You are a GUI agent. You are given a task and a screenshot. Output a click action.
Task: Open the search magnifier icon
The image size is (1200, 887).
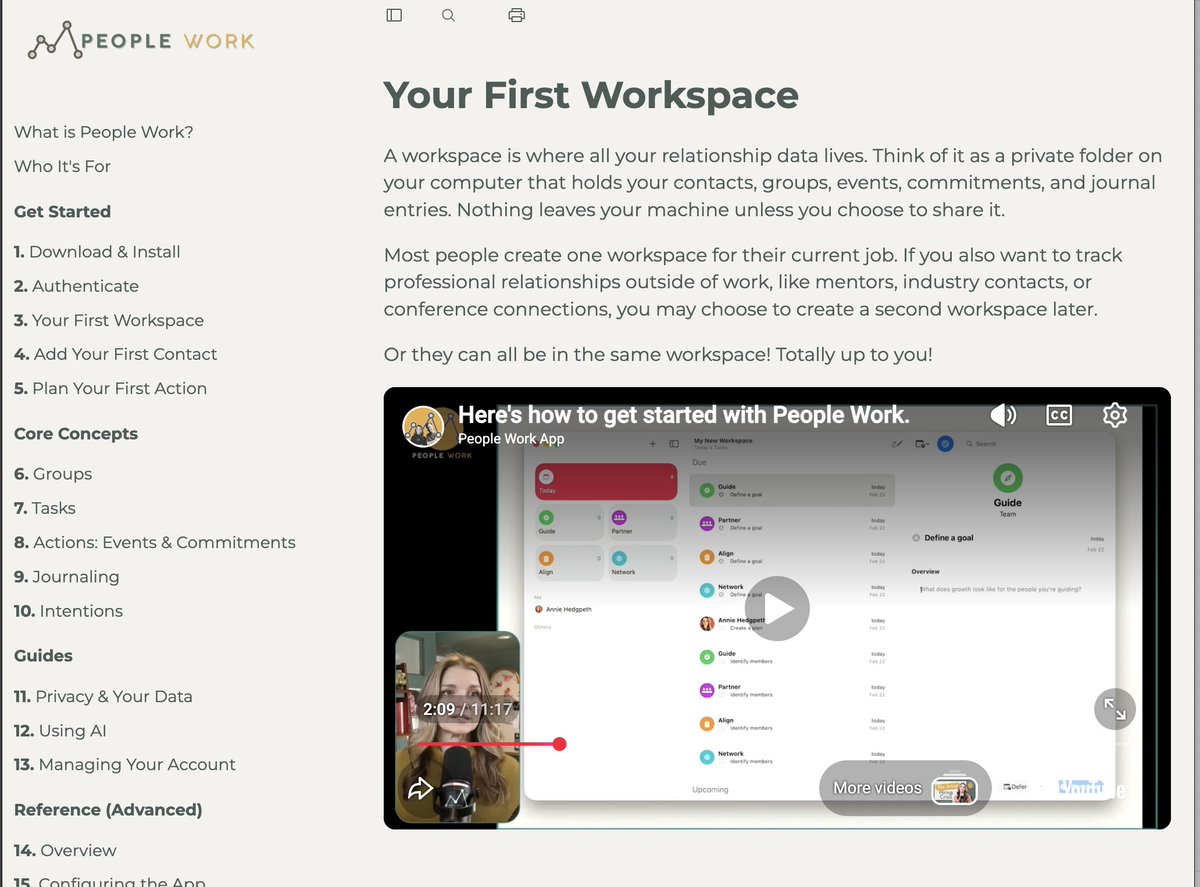point(448,15)
